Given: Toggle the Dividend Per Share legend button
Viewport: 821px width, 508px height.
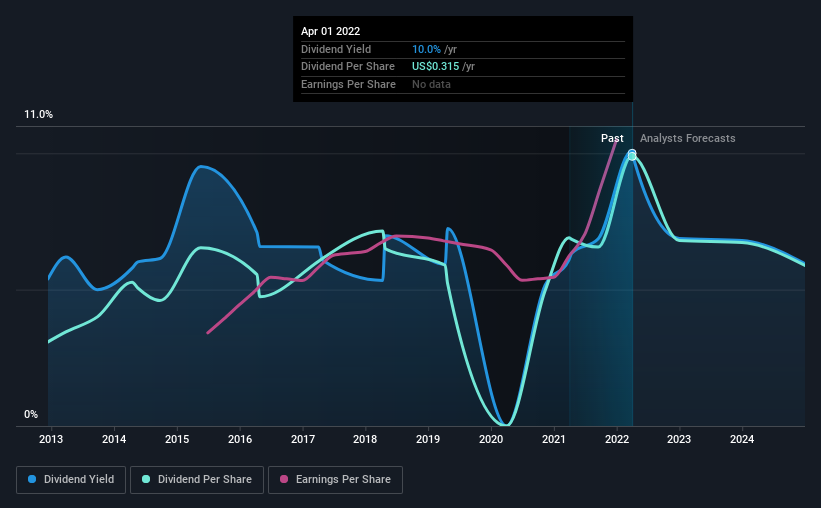Looking at the screenshot, I should pos(197,480).
